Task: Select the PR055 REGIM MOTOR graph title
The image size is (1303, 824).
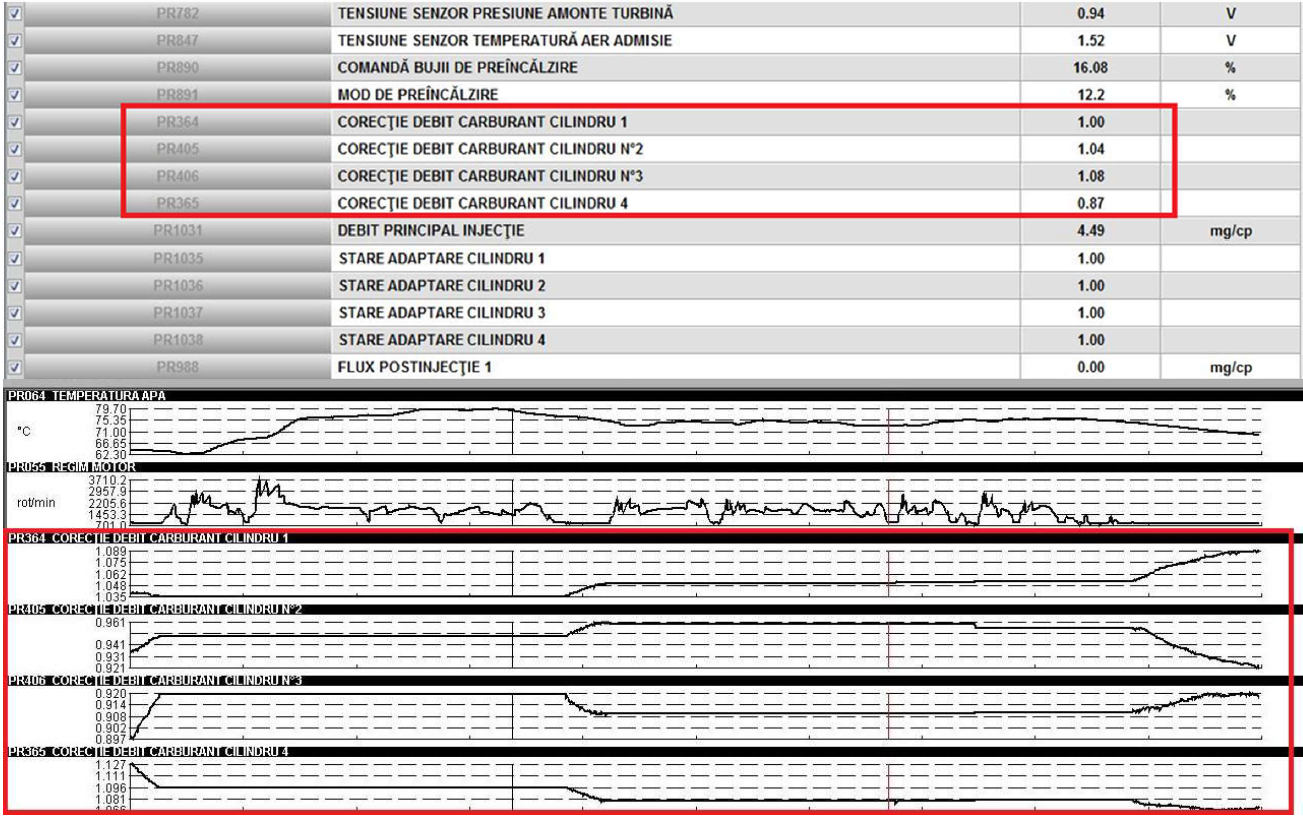Action: coord(72,467)
